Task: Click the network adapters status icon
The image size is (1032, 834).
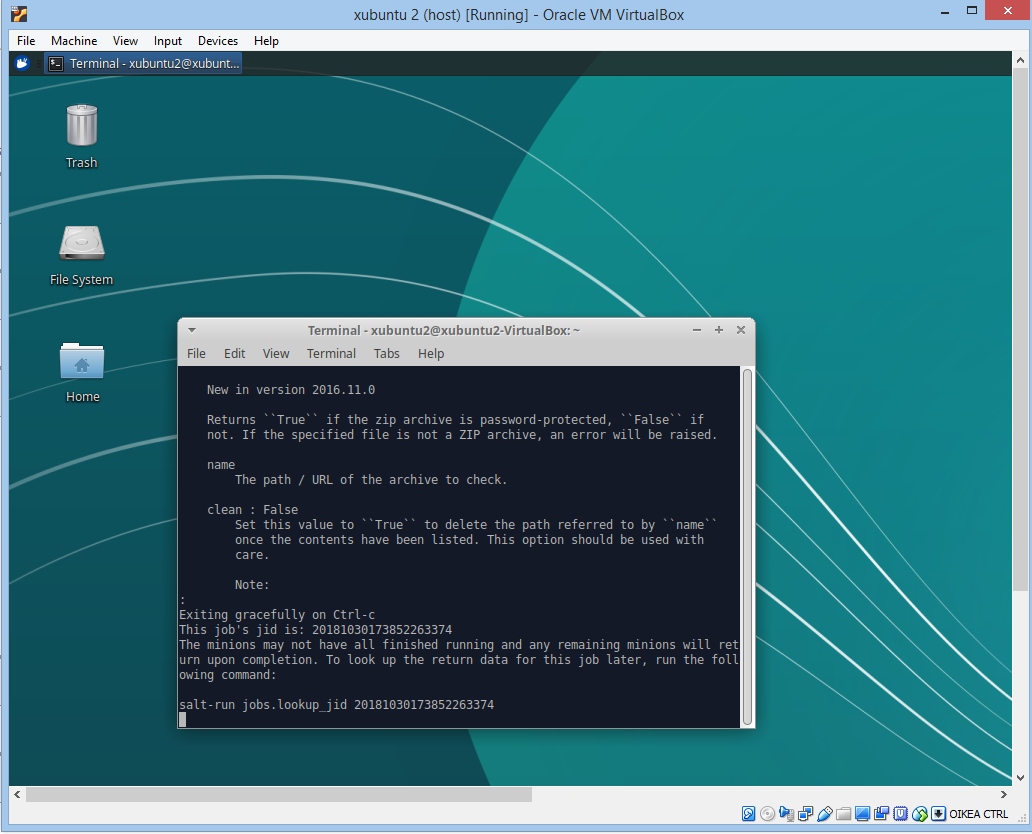Action: 806,814
